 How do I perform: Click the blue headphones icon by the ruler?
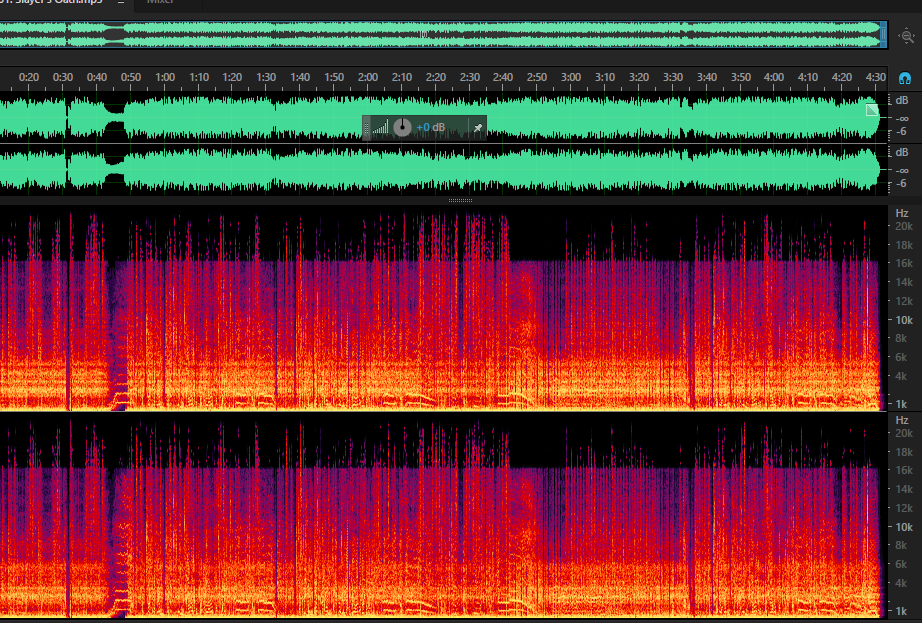pos(905,78)
